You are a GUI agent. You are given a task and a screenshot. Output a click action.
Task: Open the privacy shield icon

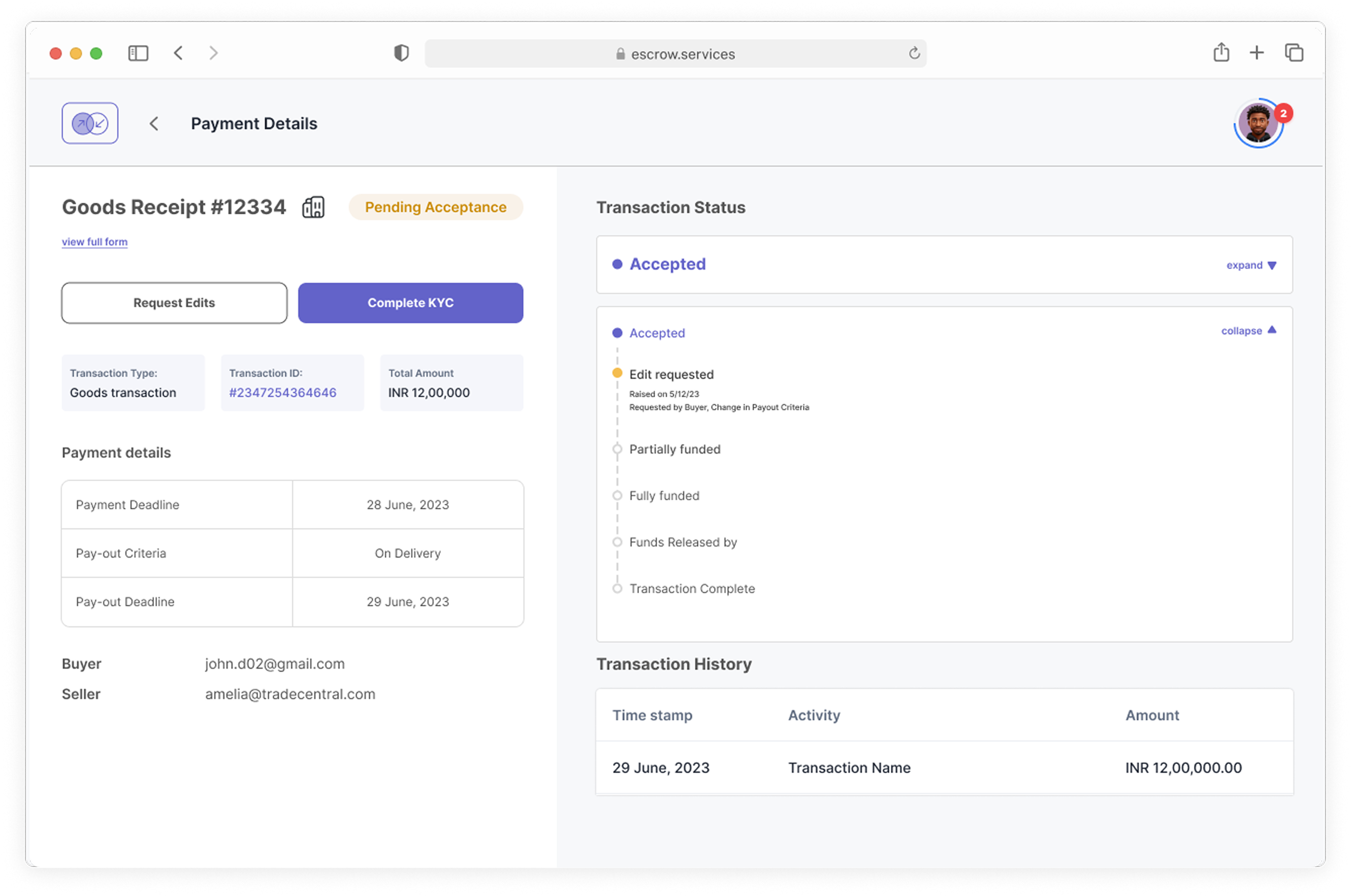click(x=402, y=53)
